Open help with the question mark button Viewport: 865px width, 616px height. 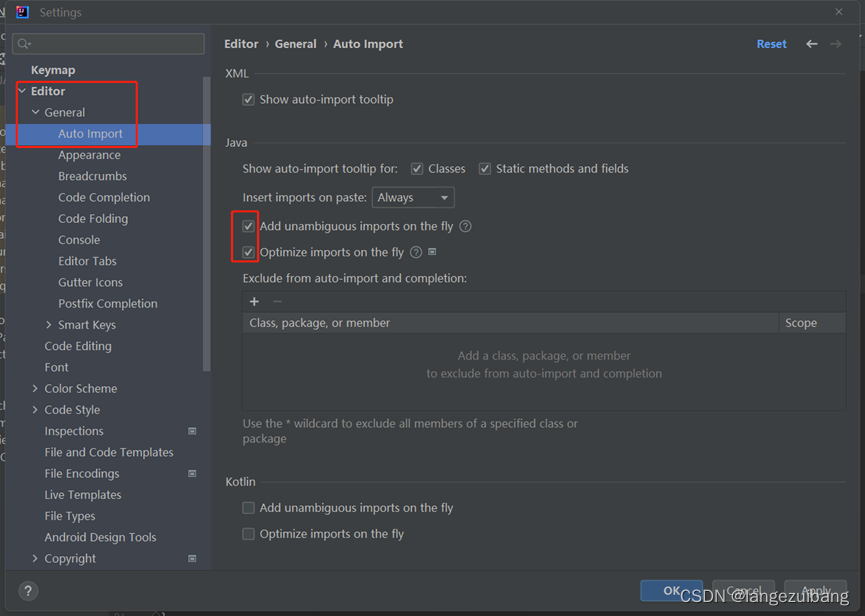[x=28, y=591]
